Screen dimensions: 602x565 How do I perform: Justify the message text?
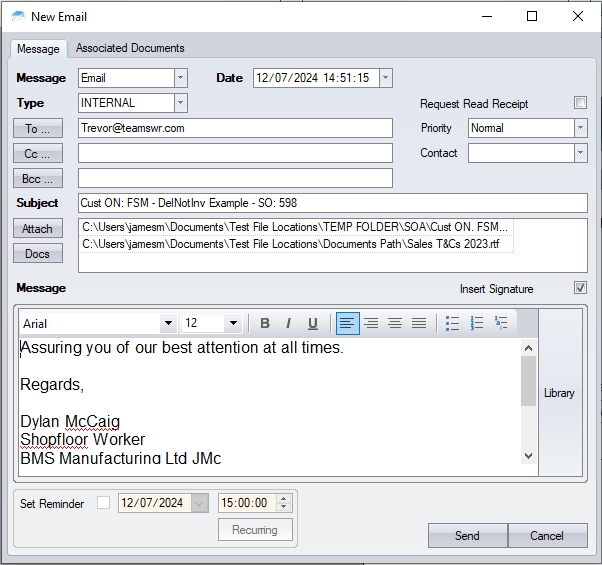419,323
